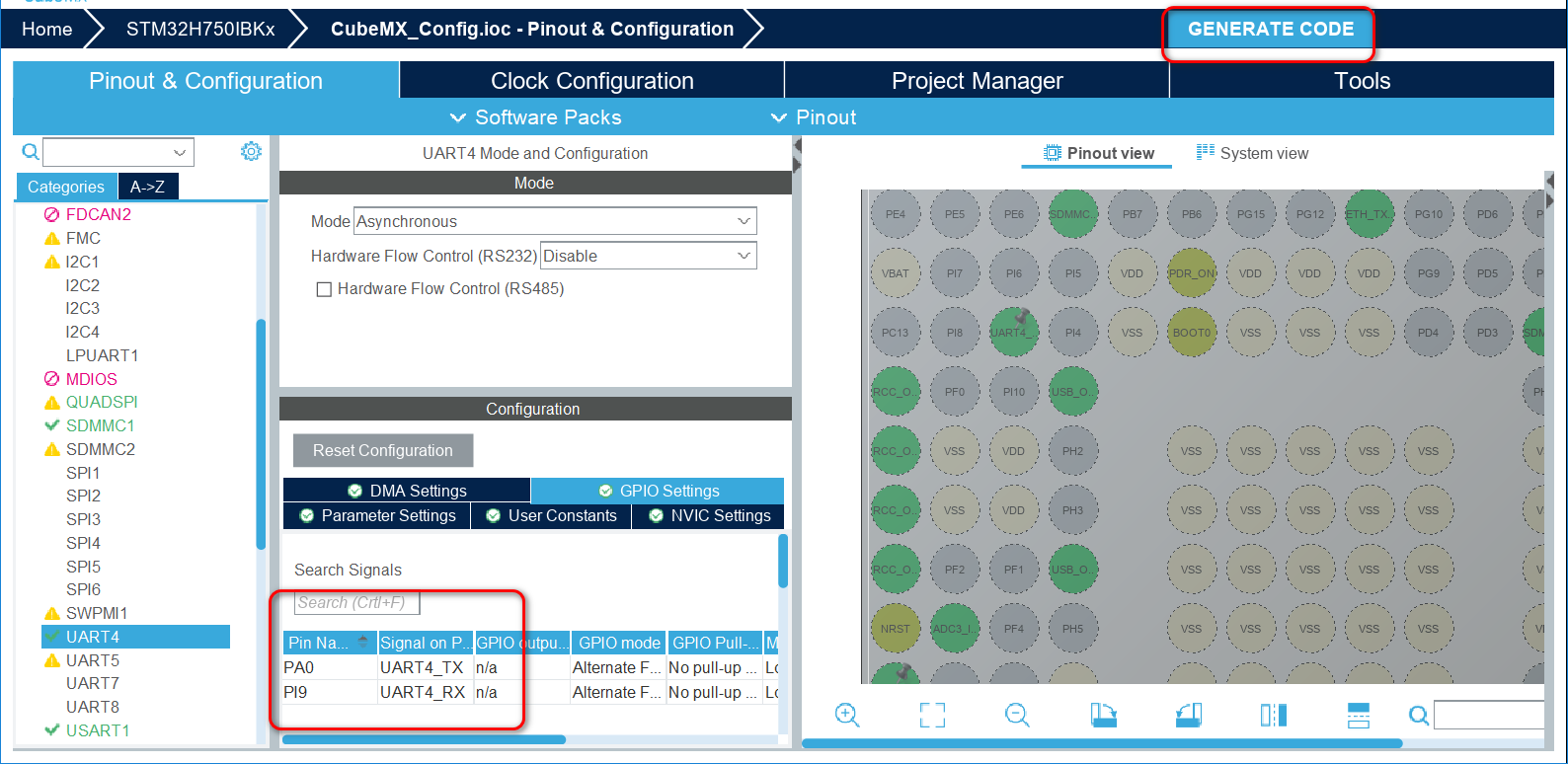The image size is (1568, 764).
Task: Open the peripheral search combo box
Action: pyautogui.click(x=118, y=152)
